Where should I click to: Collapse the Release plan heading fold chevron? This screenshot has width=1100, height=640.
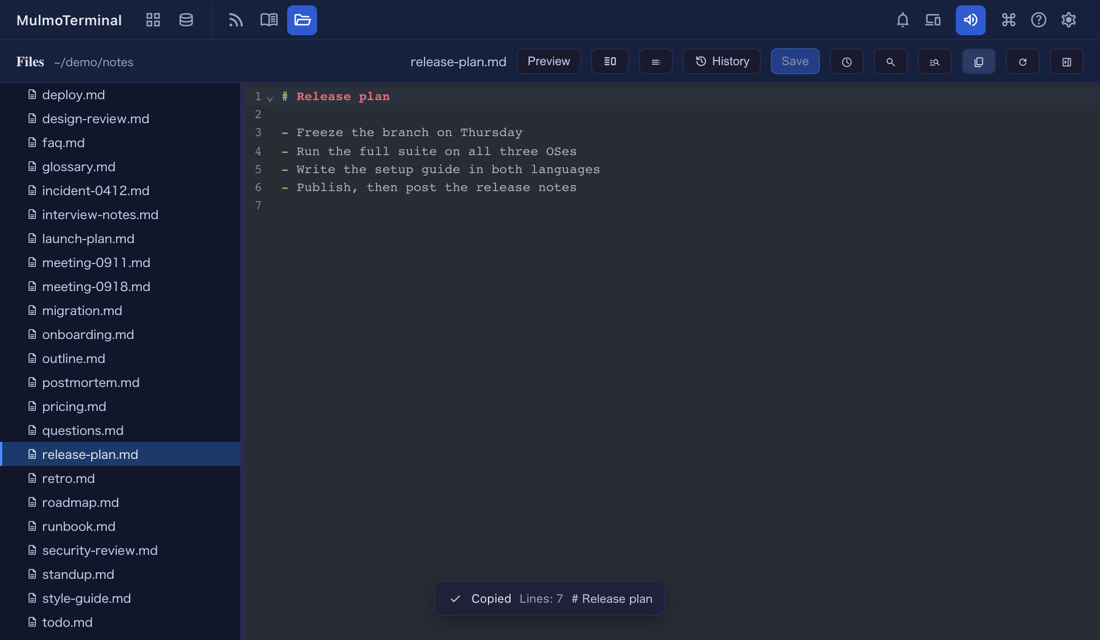coord(270,98)
